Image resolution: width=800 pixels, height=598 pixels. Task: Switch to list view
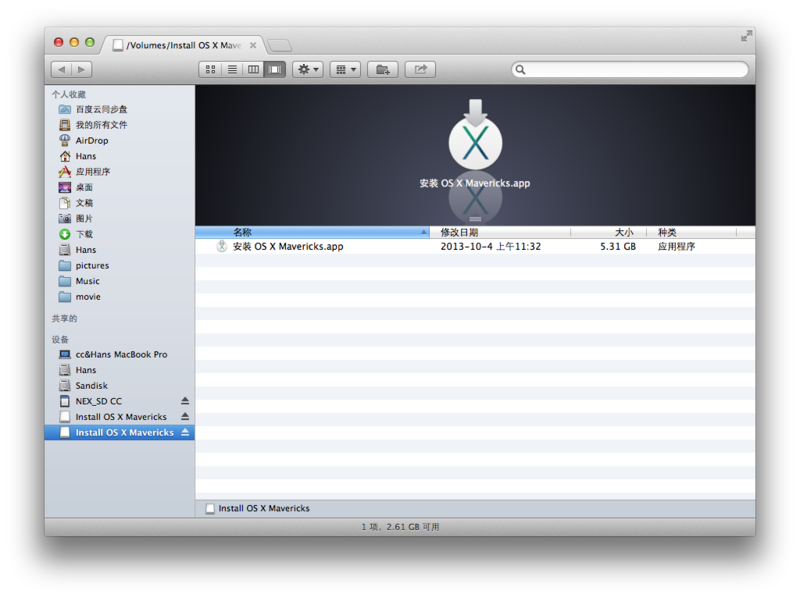point(232,69)
